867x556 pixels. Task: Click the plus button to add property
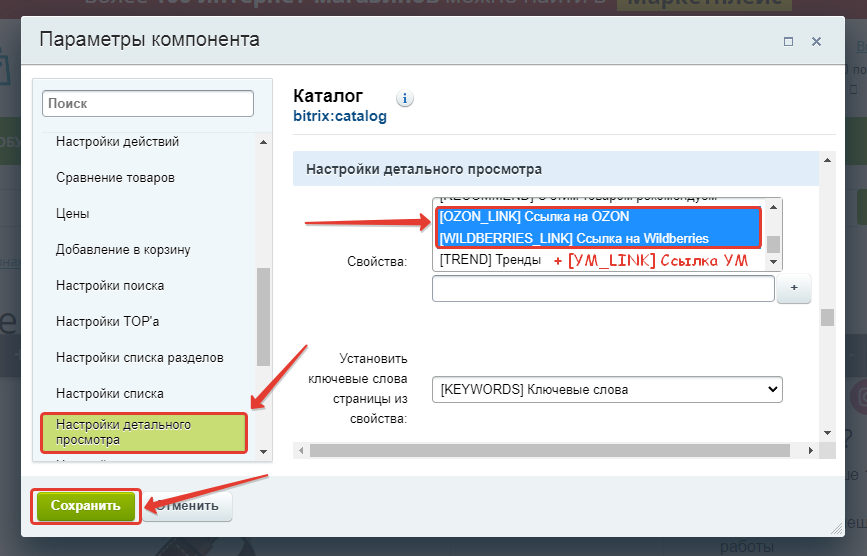point(794,288)
